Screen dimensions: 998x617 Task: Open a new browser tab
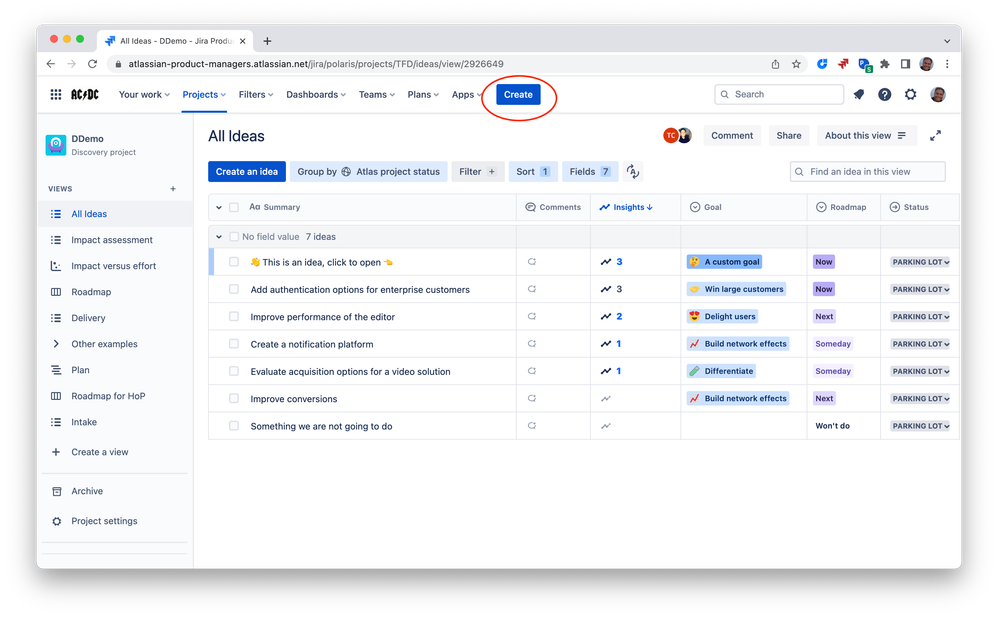click(x=267, y=41)
